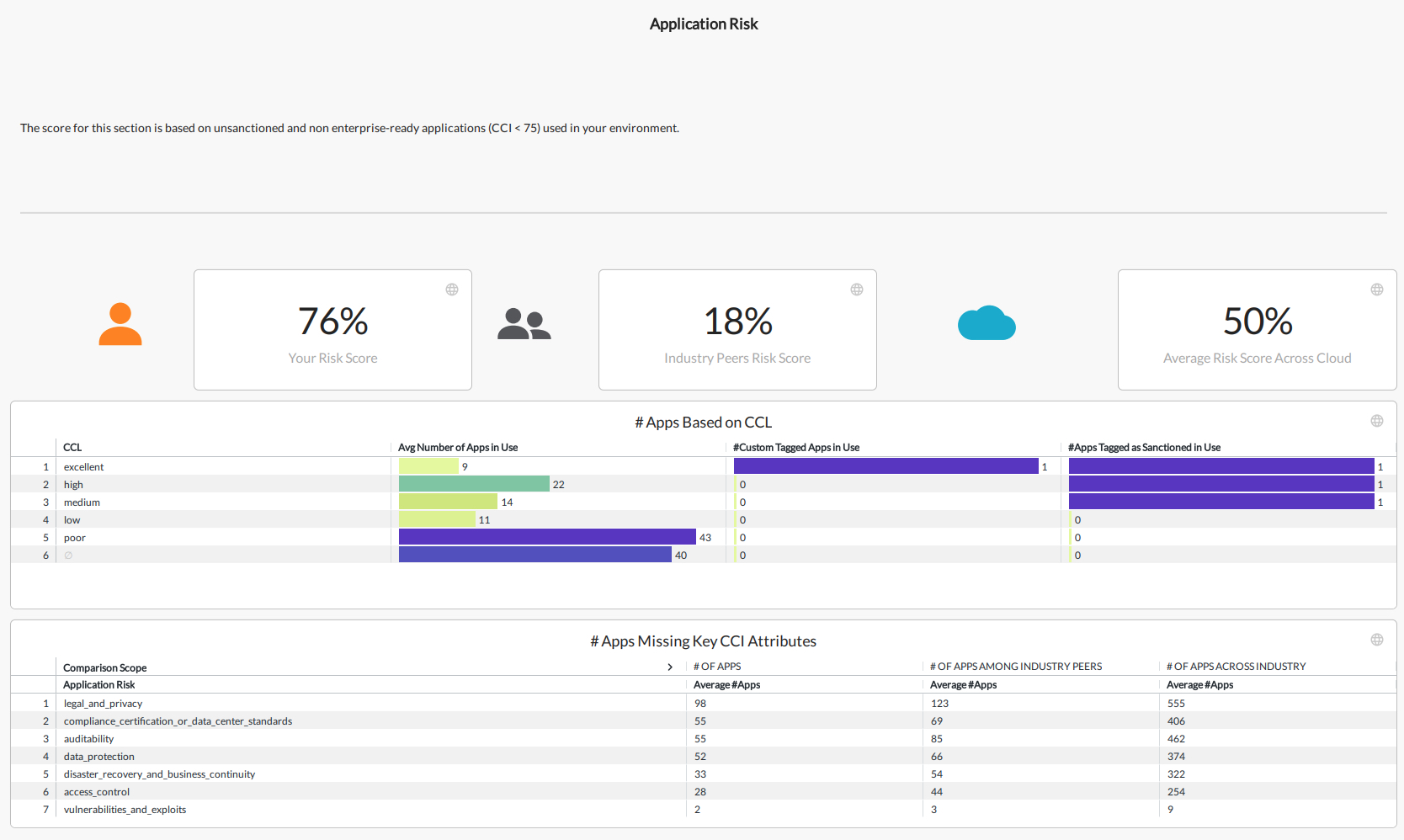Click the blue cloud icon
Image resolution: width=1404 pixels, height=840 pixels.
click(x=987, y=323)
